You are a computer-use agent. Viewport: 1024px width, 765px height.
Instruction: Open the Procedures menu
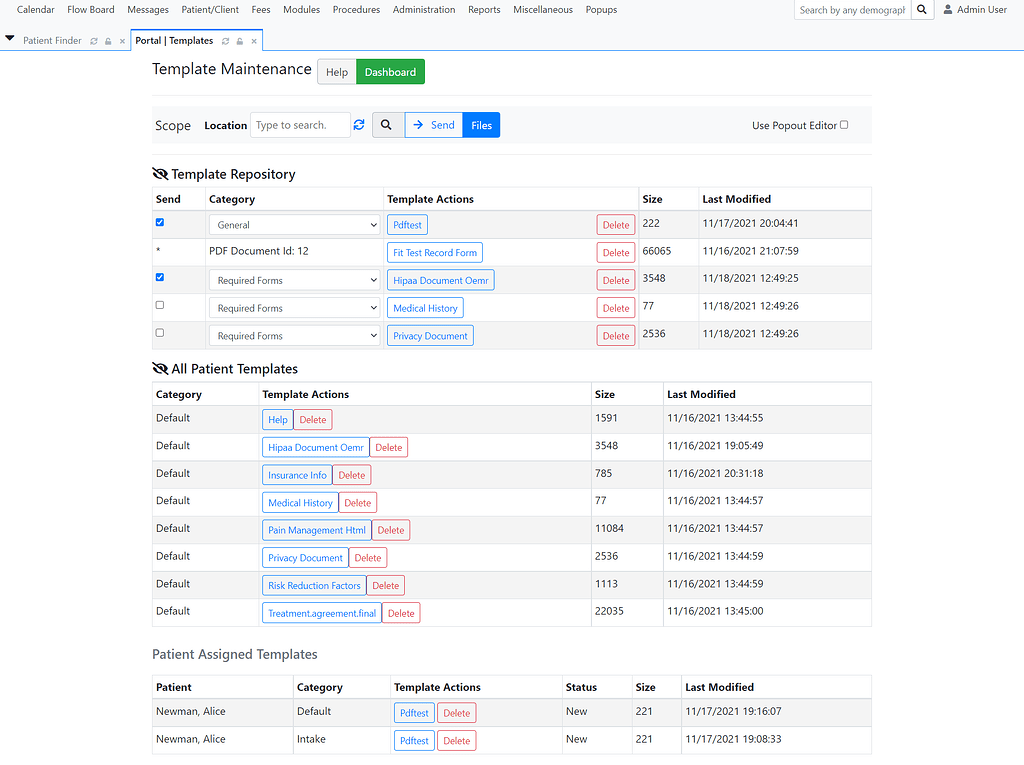pos(356,9)
